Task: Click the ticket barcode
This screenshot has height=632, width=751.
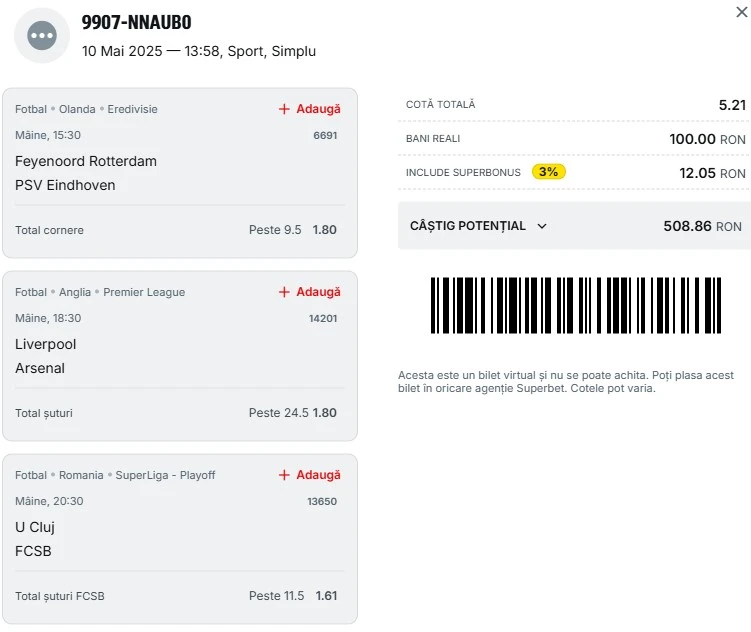Action: point(576,305)
